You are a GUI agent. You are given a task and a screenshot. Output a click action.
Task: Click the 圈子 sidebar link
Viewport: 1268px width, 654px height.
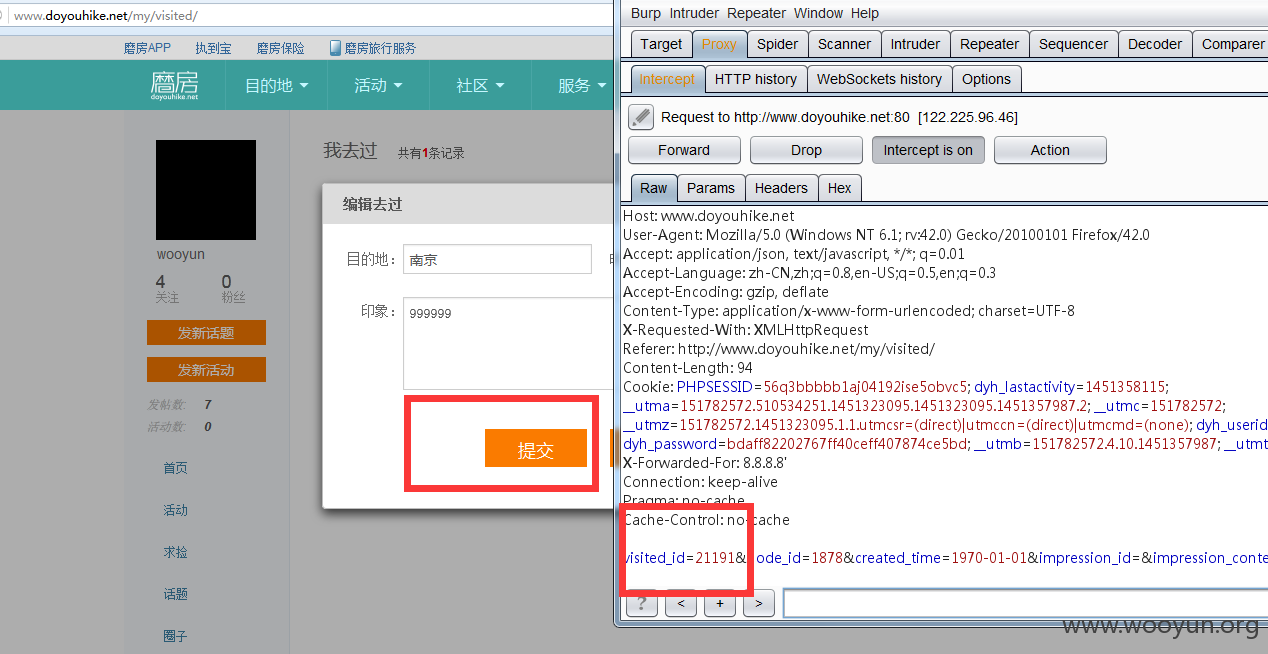176,636
